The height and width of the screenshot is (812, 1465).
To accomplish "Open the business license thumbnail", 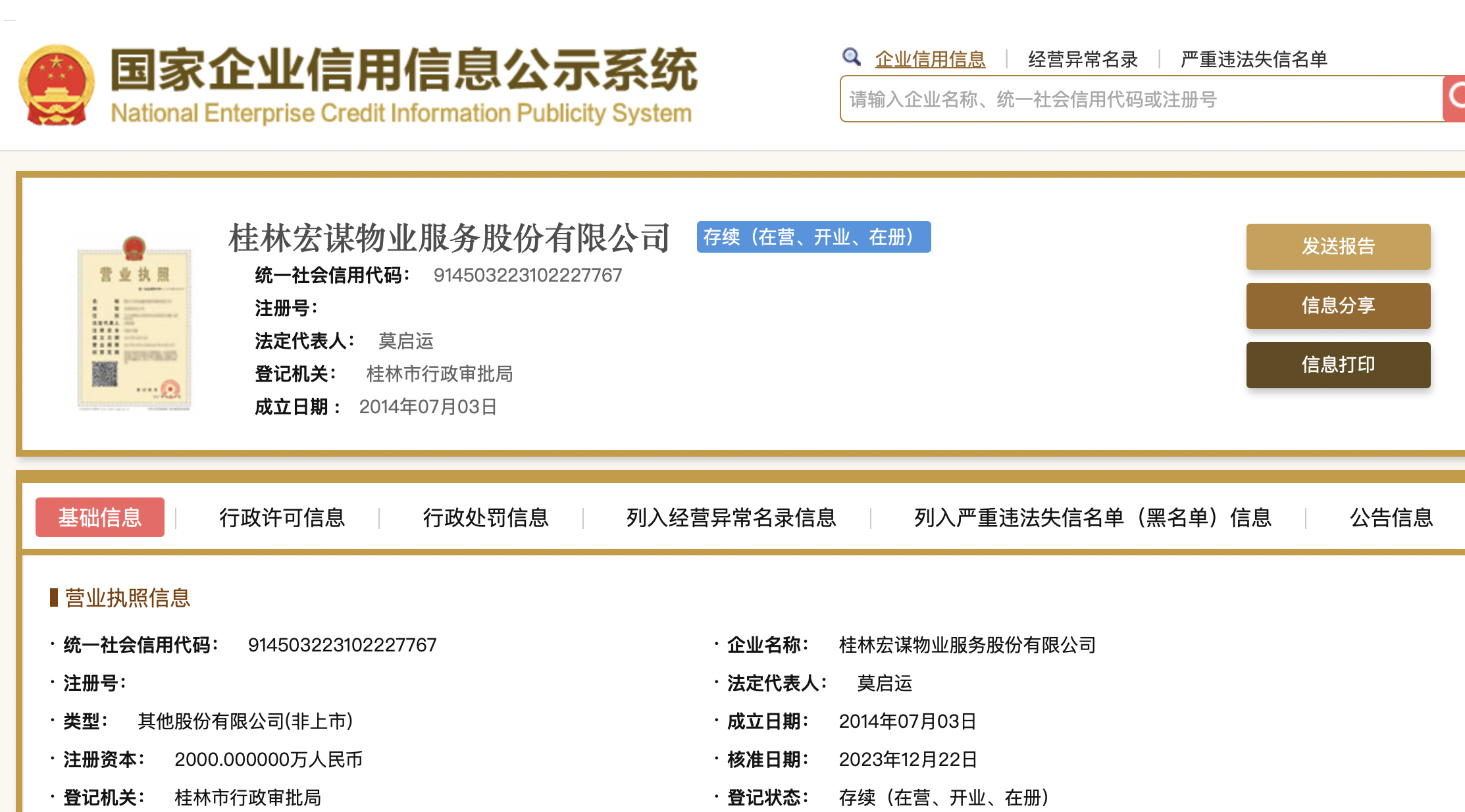I will (x=134, y=324).
